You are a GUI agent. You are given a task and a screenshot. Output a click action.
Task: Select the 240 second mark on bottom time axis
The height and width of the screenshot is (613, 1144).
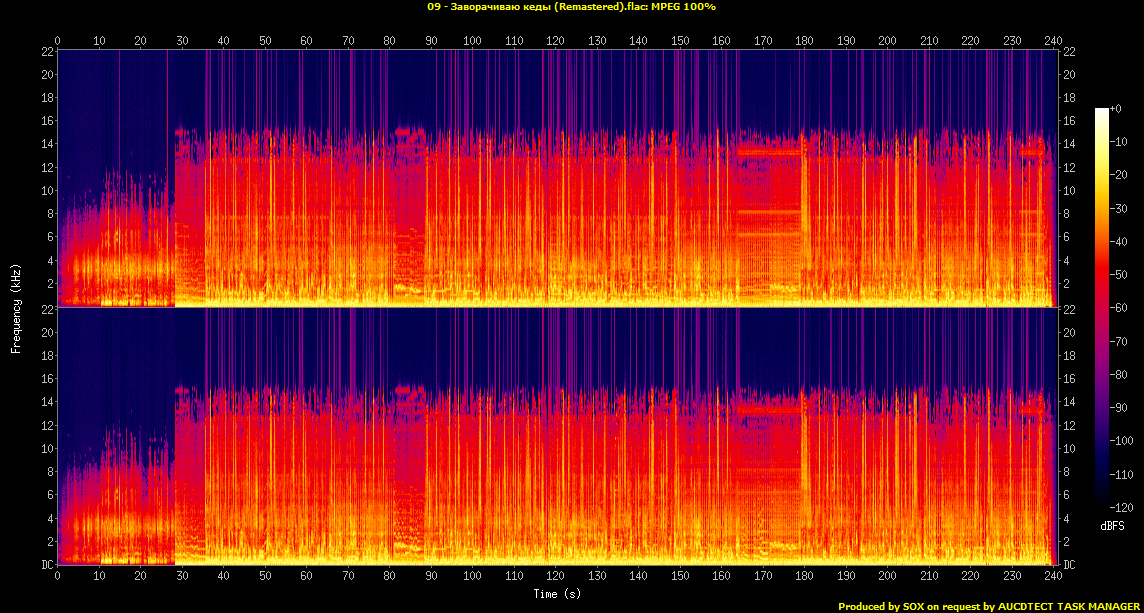pyautogui.click(x=1052, y=577)
